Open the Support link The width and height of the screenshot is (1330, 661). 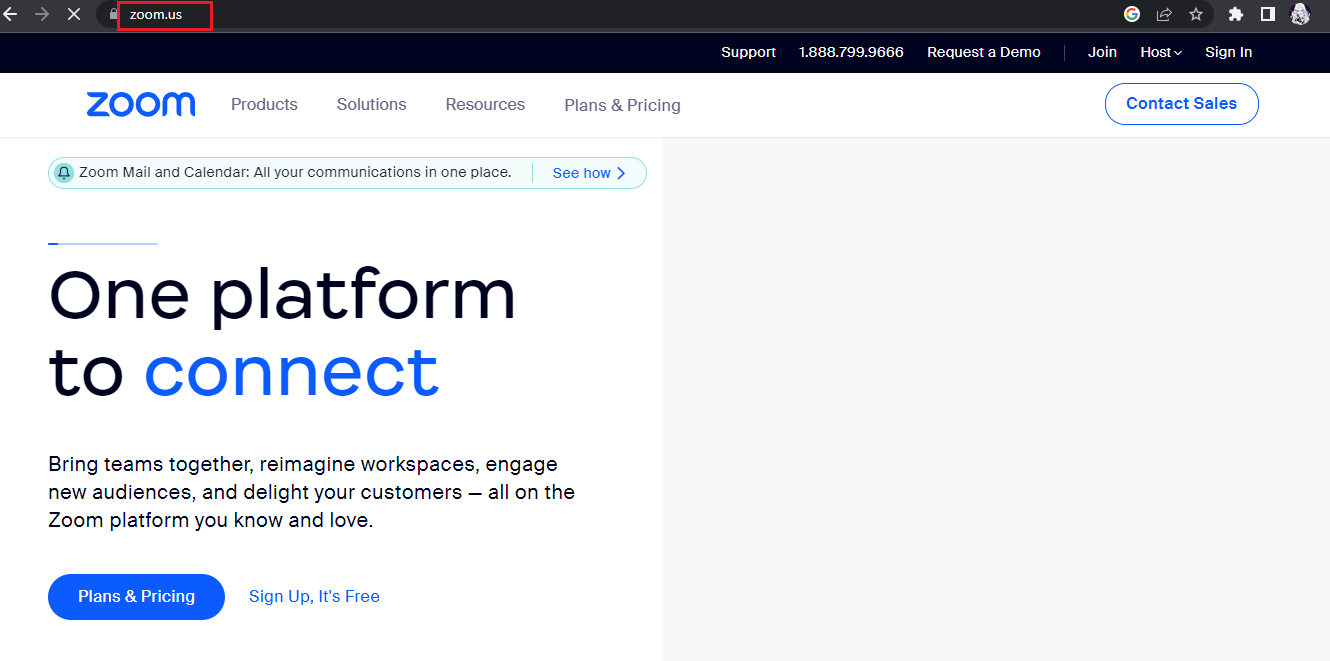[x=748, y=52]
